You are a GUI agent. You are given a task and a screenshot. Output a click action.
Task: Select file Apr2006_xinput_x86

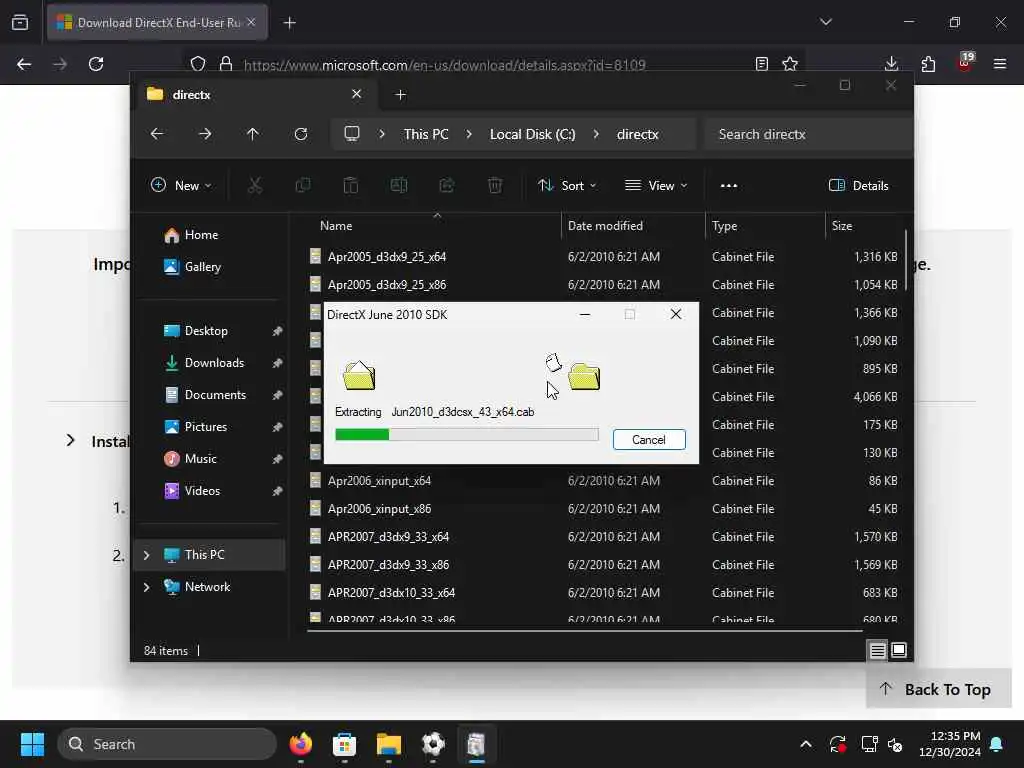point(379,509)
